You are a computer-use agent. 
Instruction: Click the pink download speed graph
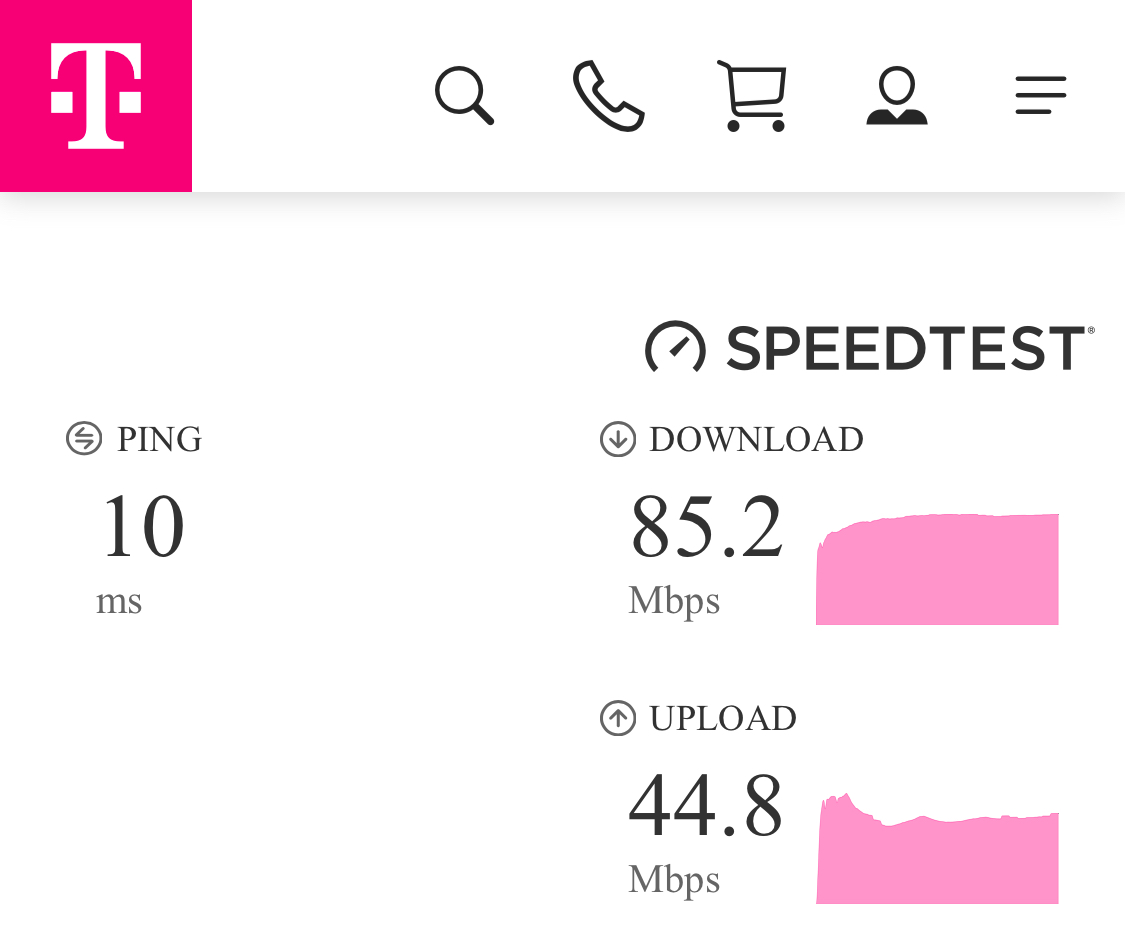tap(937, 572)
